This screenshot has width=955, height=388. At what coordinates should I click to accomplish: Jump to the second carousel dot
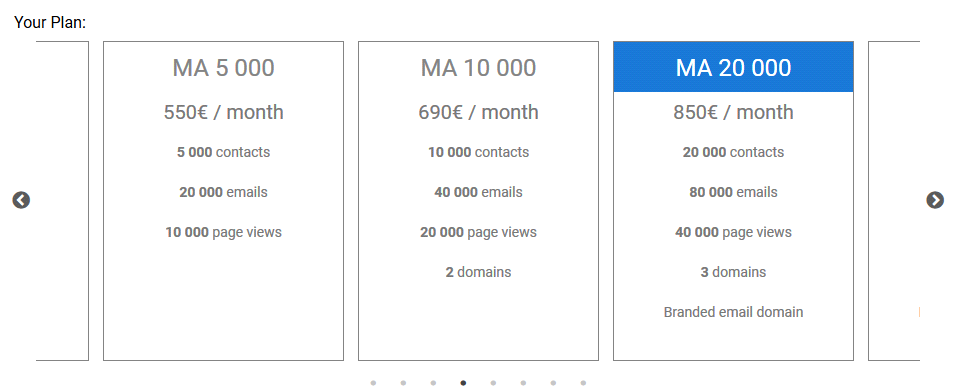point(403,383)
